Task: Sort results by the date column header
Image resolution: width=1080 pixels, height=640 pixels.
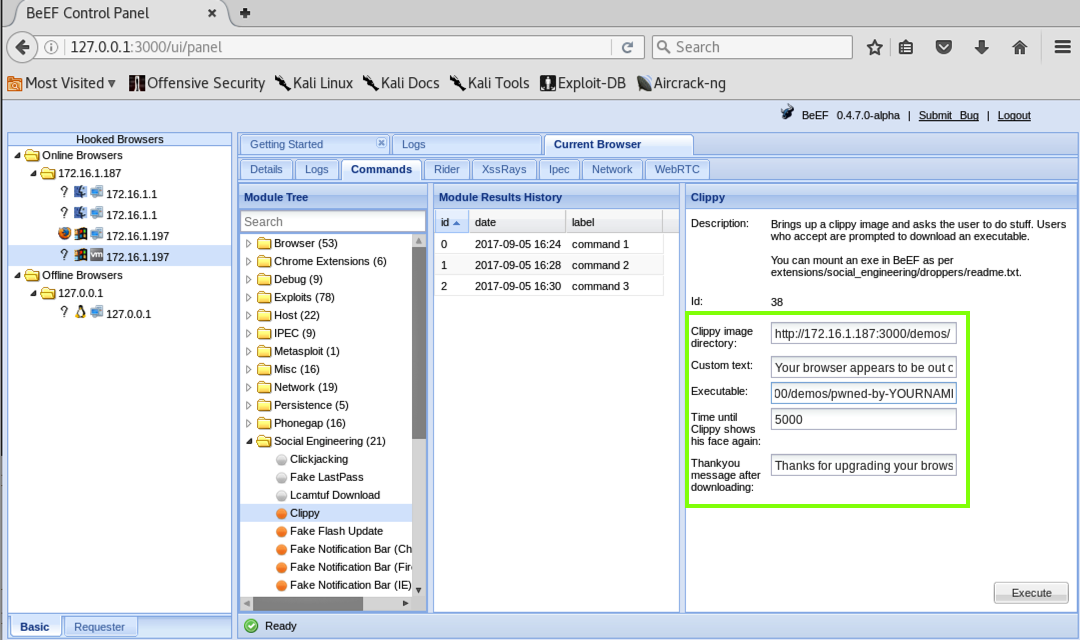Action: click(x=517, y=223)
